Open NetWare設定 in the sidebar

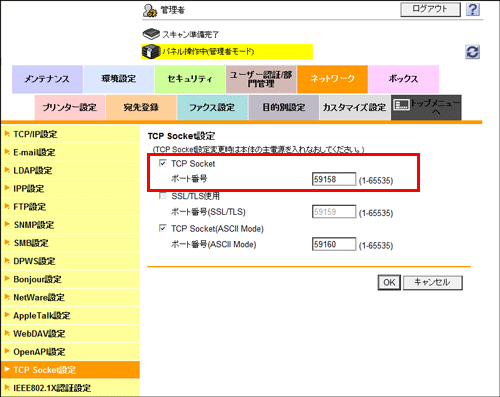pyautogui.click(x=70, y=297)
